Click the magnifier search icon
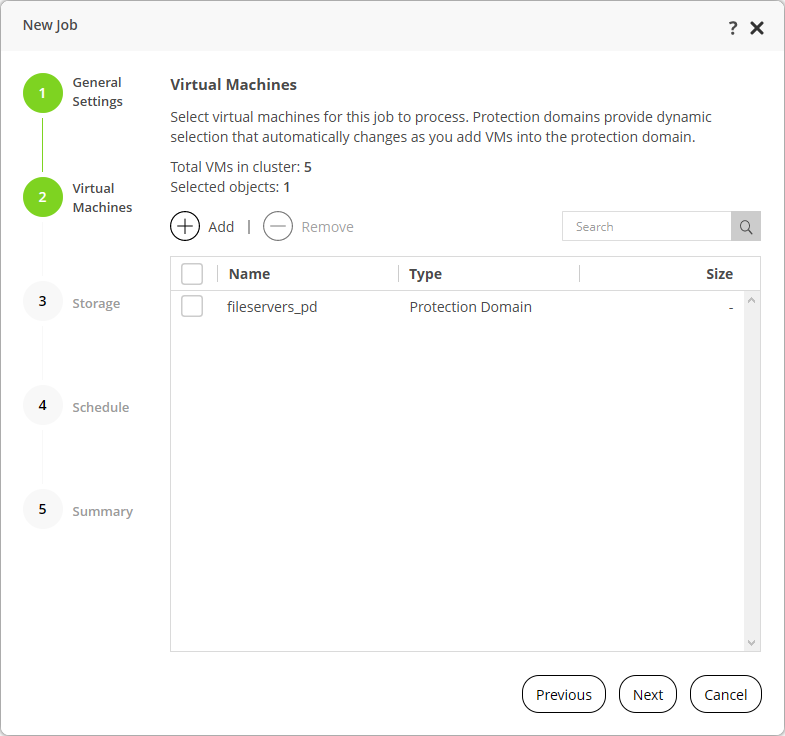Viewport: 785px width, 736px height. click(x=746, y=227)
